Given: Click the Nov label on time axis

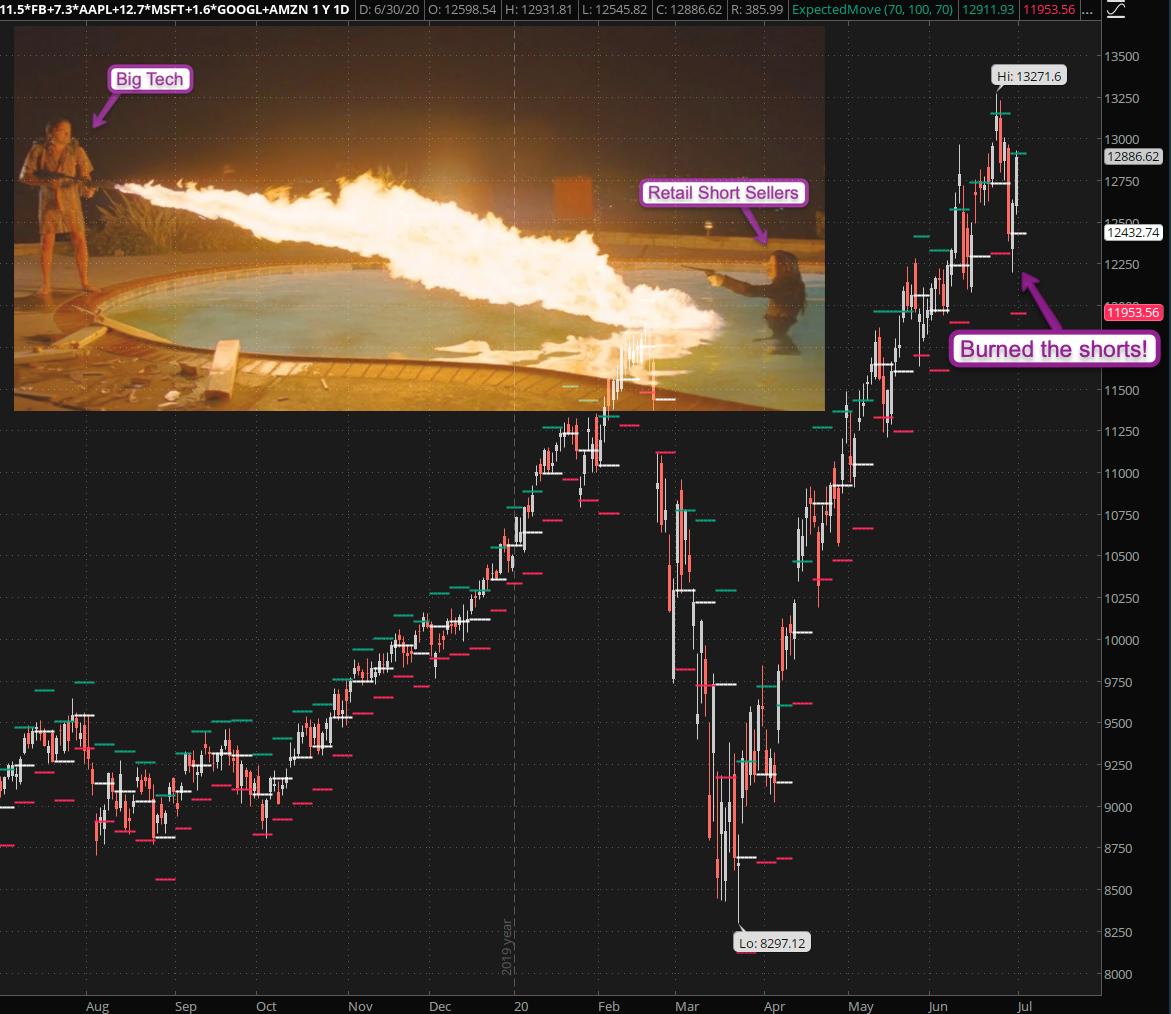Looking at the screenshot, I should pos(360,1007).
